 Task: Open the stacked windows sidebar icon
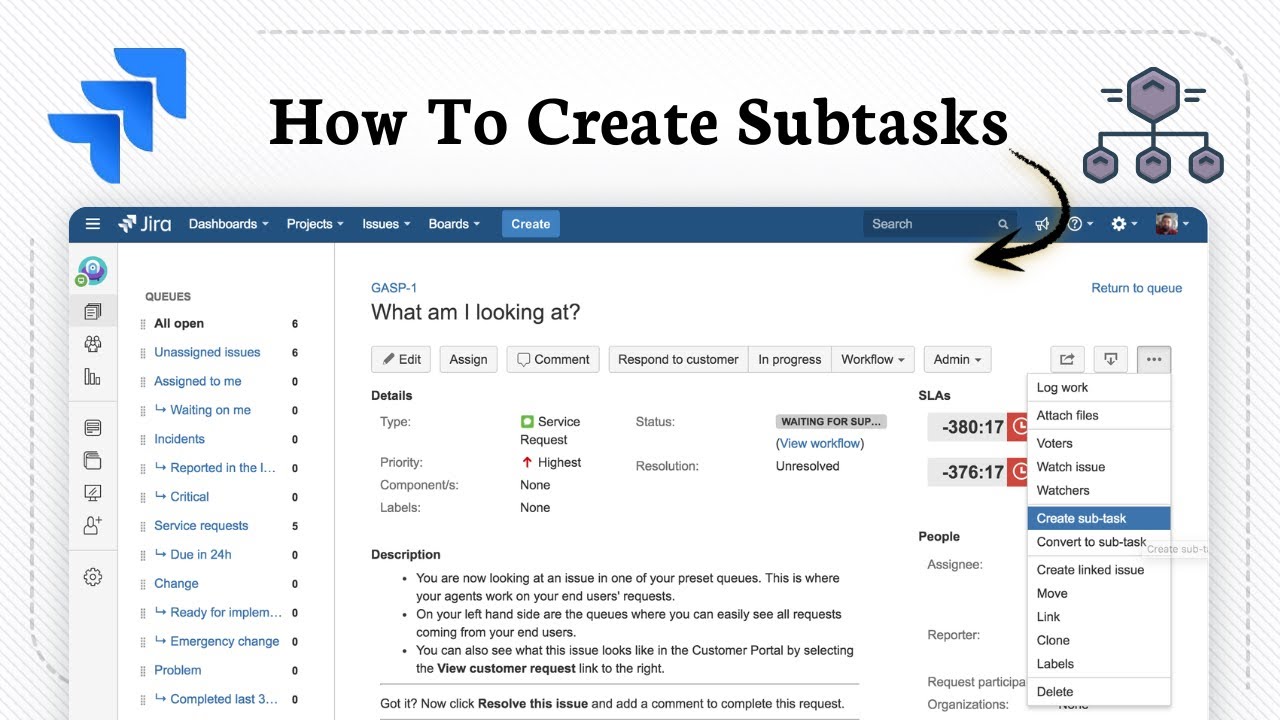coord(93,460)
